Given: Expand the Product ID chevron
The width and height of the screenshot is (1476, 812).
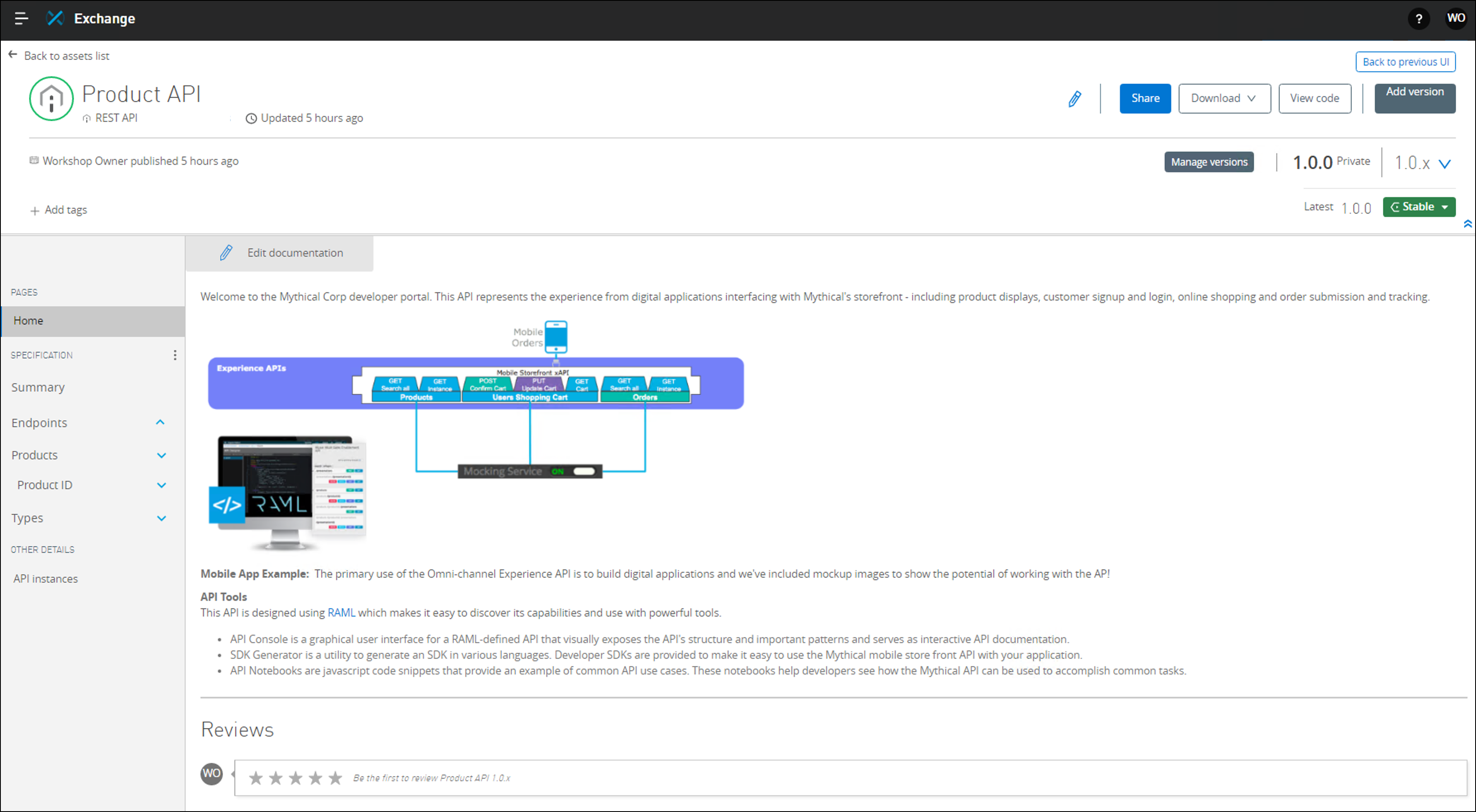Looking at the screenshot, I should coord(161,485).
